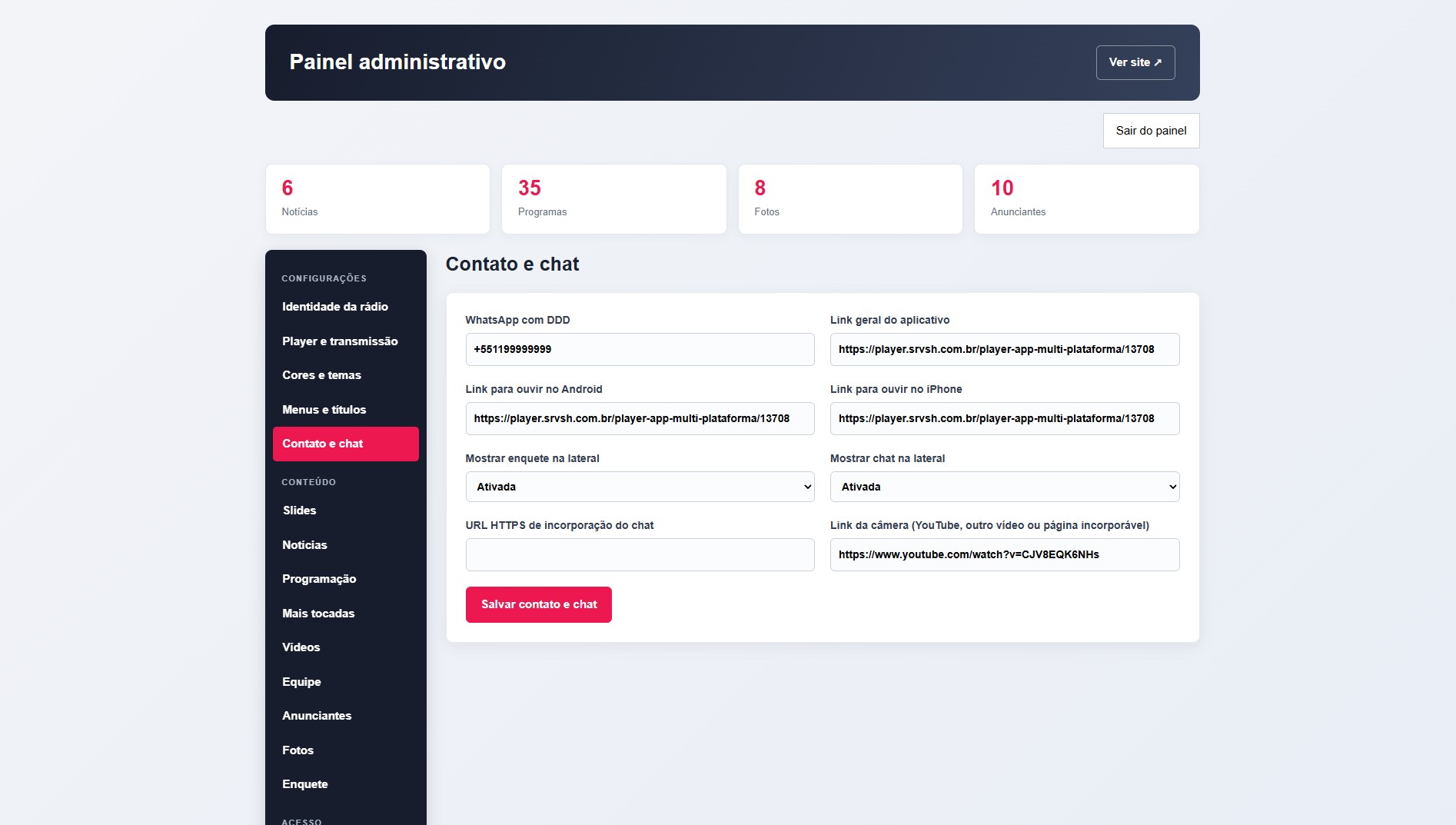This screenshot has width=1456, height=825.
Task: Click Sair do painel button
Action: point(1151,131)
